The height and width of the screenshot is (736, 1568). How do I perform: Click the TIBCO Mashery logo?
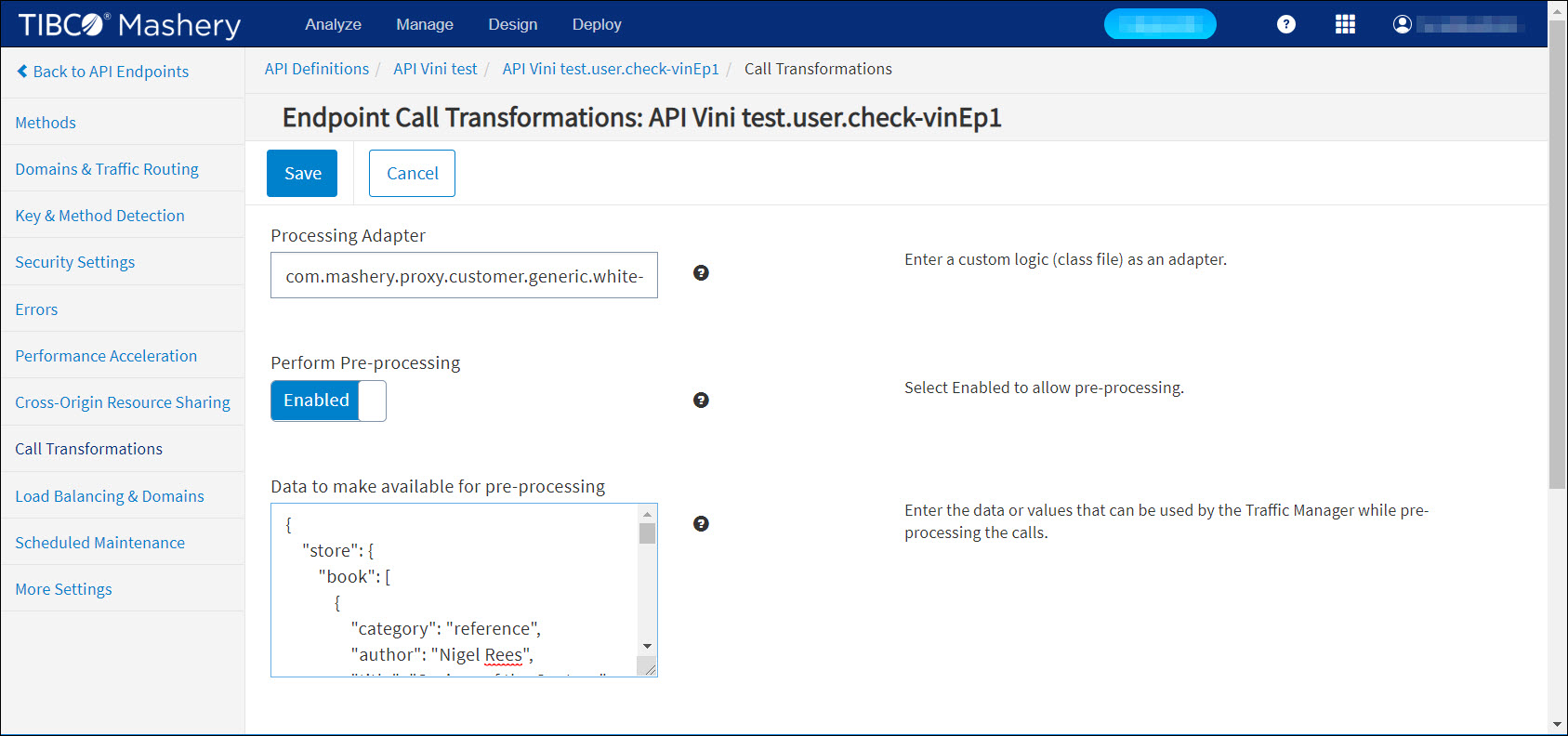(129, 24)
